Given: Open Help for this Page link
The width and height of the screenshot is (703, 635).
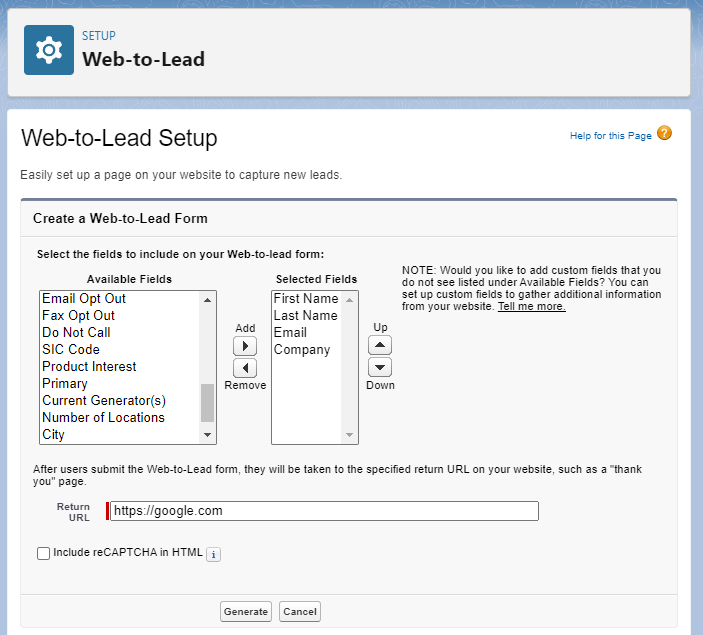Looking at the screenshot, I should [610, 136].
